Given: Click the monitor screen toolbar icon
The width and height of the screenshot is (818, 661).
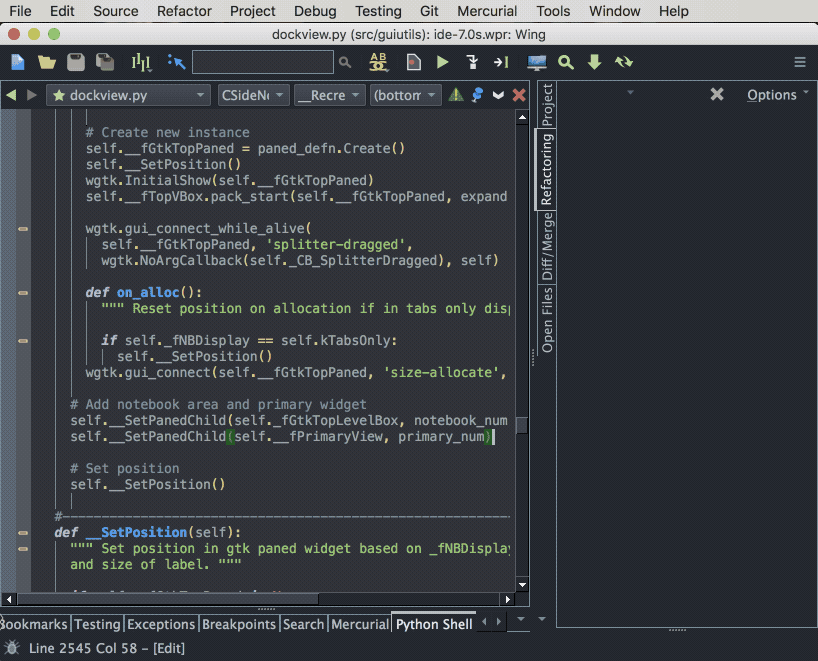Looking at the screenshot, I should 536,63.
